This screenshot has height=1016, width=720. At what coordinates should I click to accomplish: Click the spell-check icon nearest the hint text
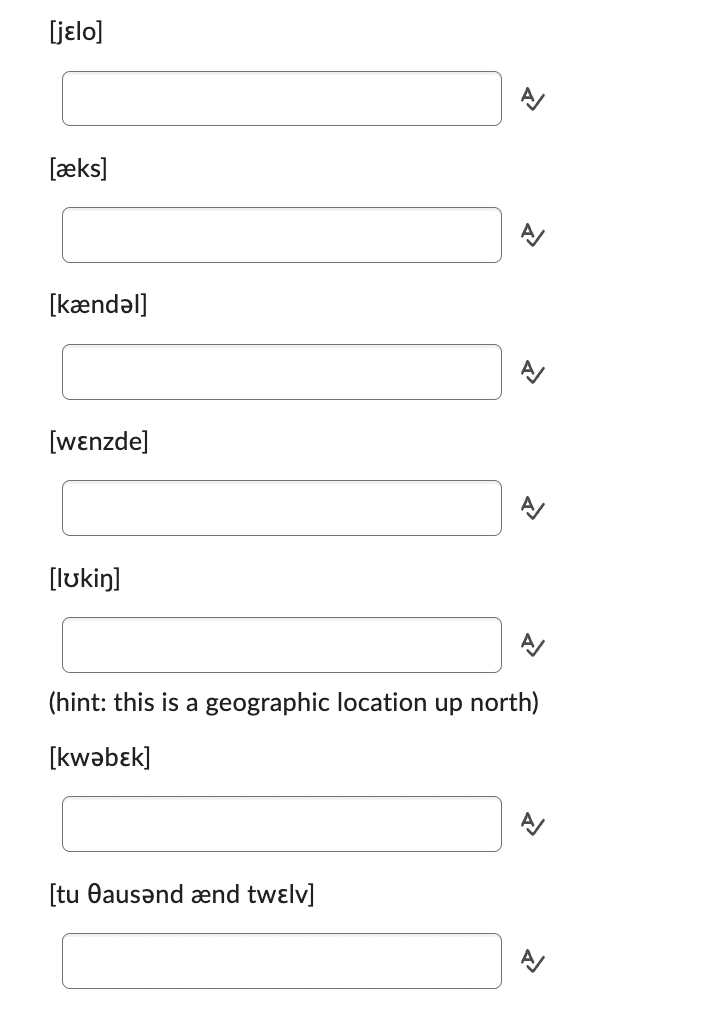531,645
